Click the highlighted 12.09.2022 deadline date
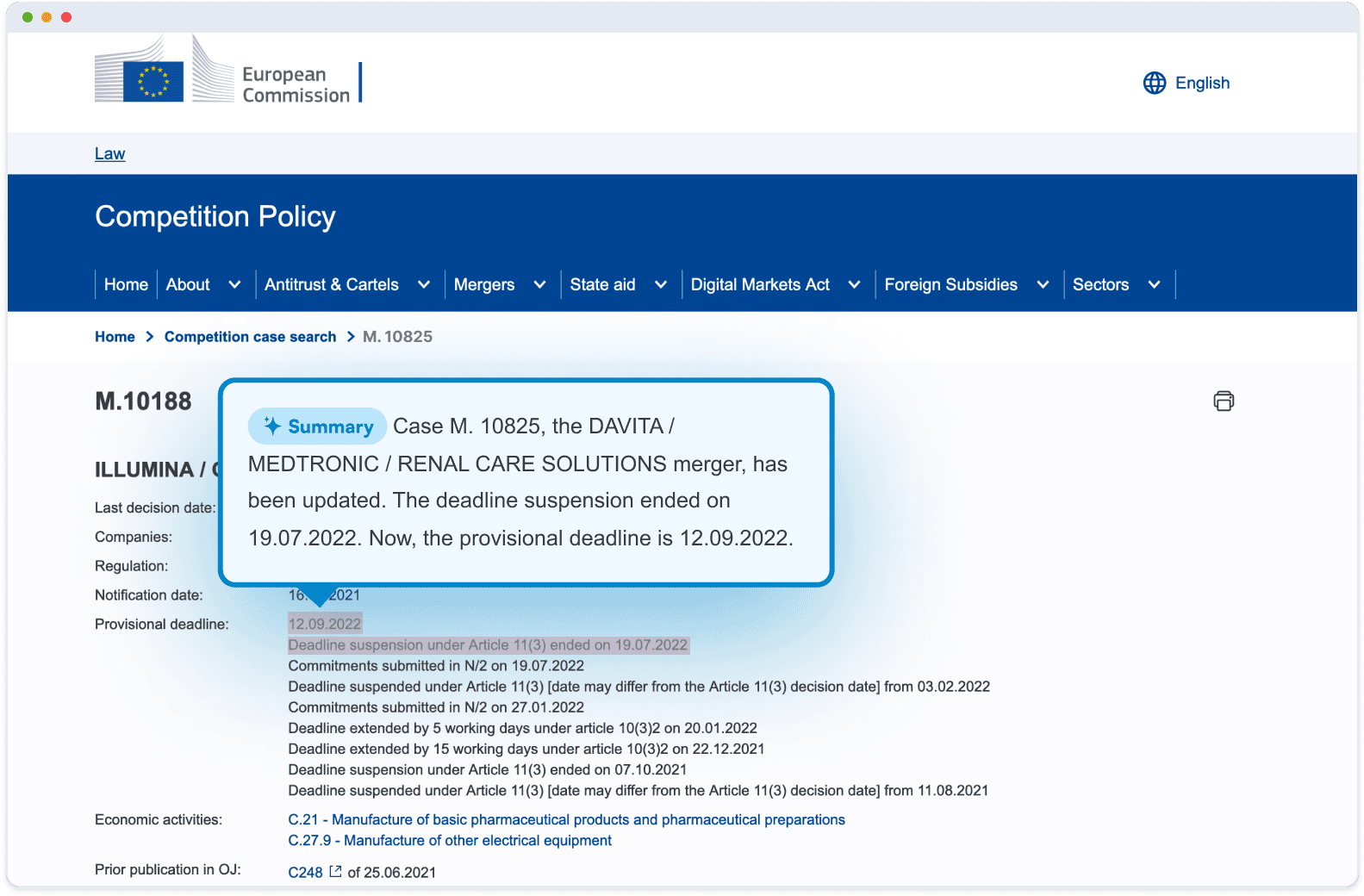Viewport: 1364px width, 896px height. point(325,624)
